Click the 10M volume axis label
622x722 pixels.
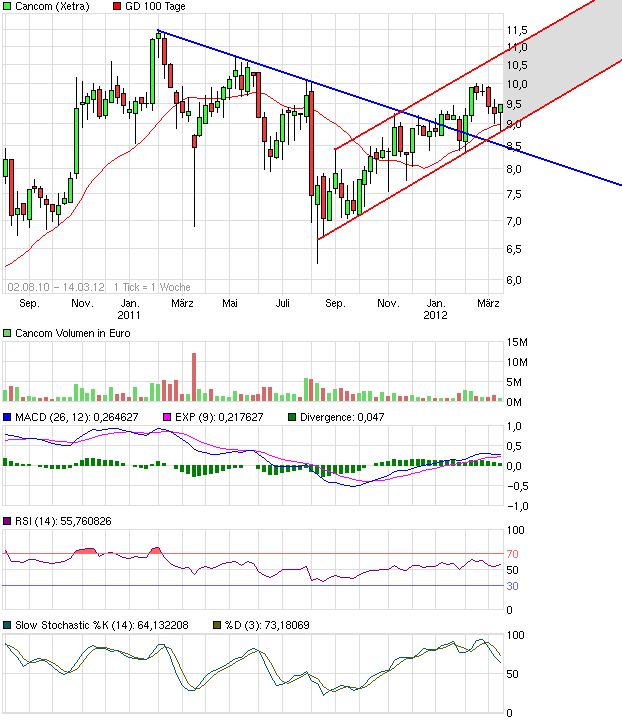(517, 362)
